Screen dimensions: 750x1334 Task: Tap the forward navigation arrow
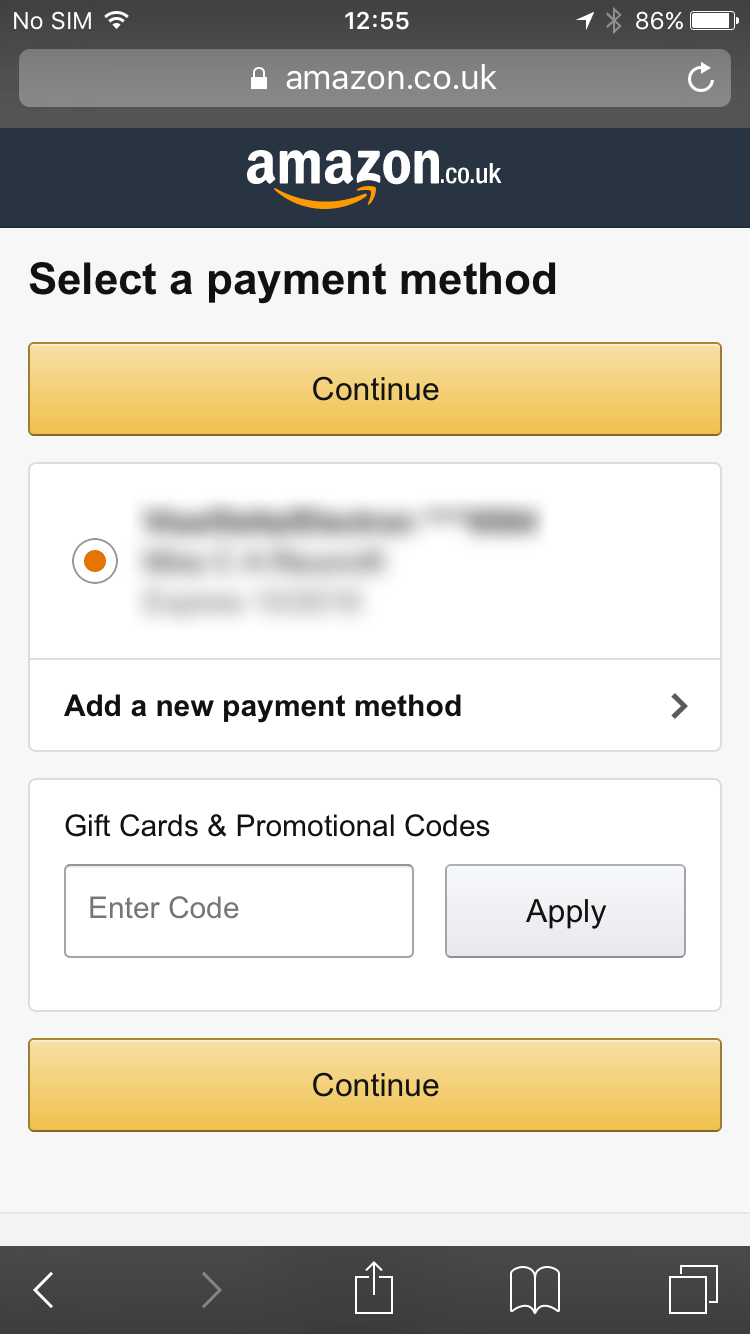tap(210, 1289)
